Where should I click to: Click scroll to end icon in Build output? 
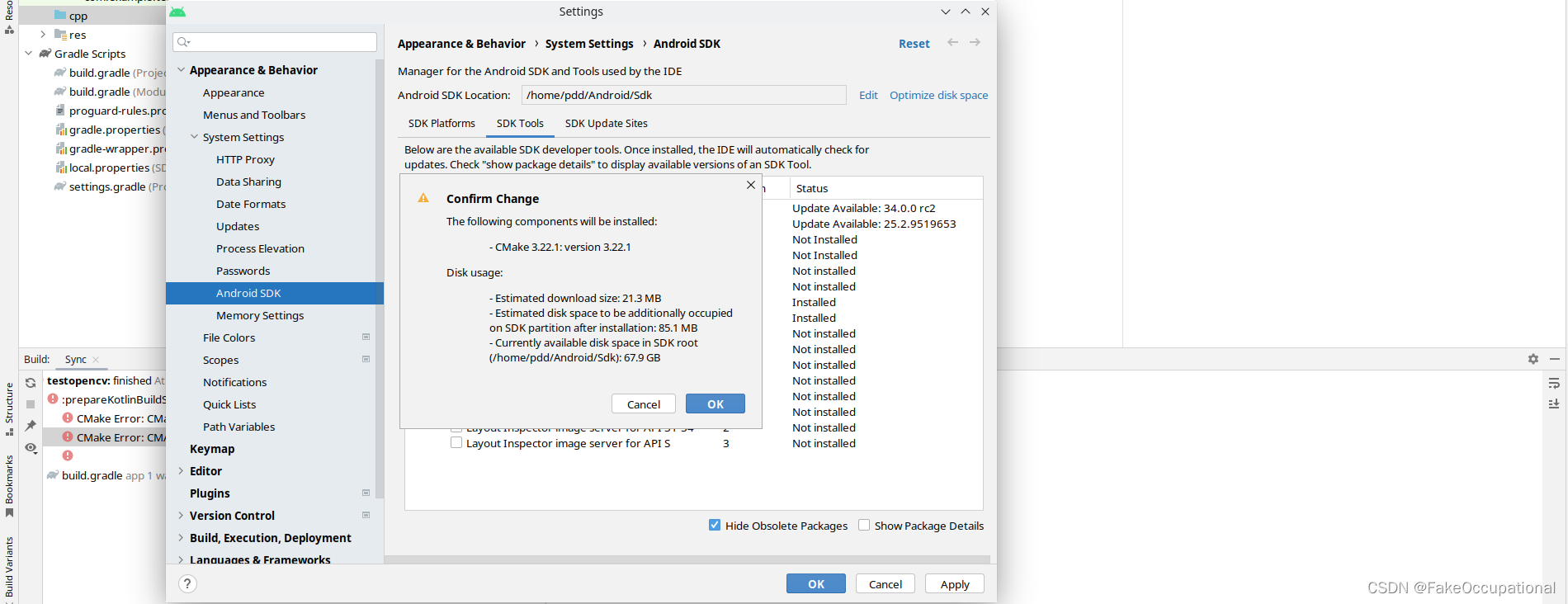1554,404
